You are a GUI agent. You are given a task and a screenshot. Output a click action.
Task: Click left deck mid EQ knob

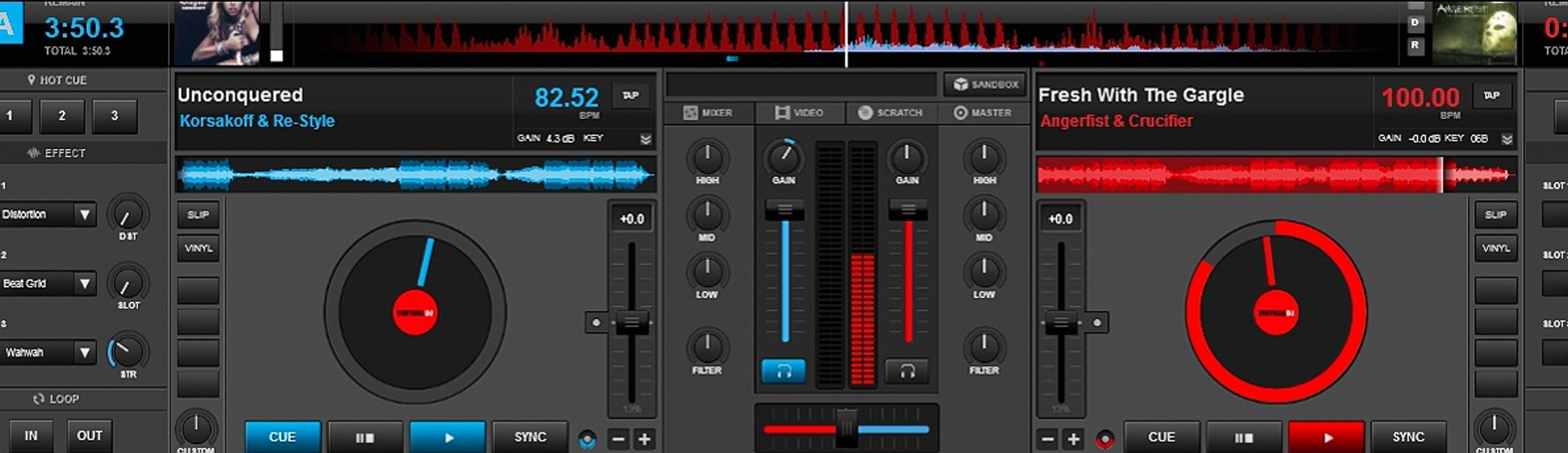tap(707, 215)
